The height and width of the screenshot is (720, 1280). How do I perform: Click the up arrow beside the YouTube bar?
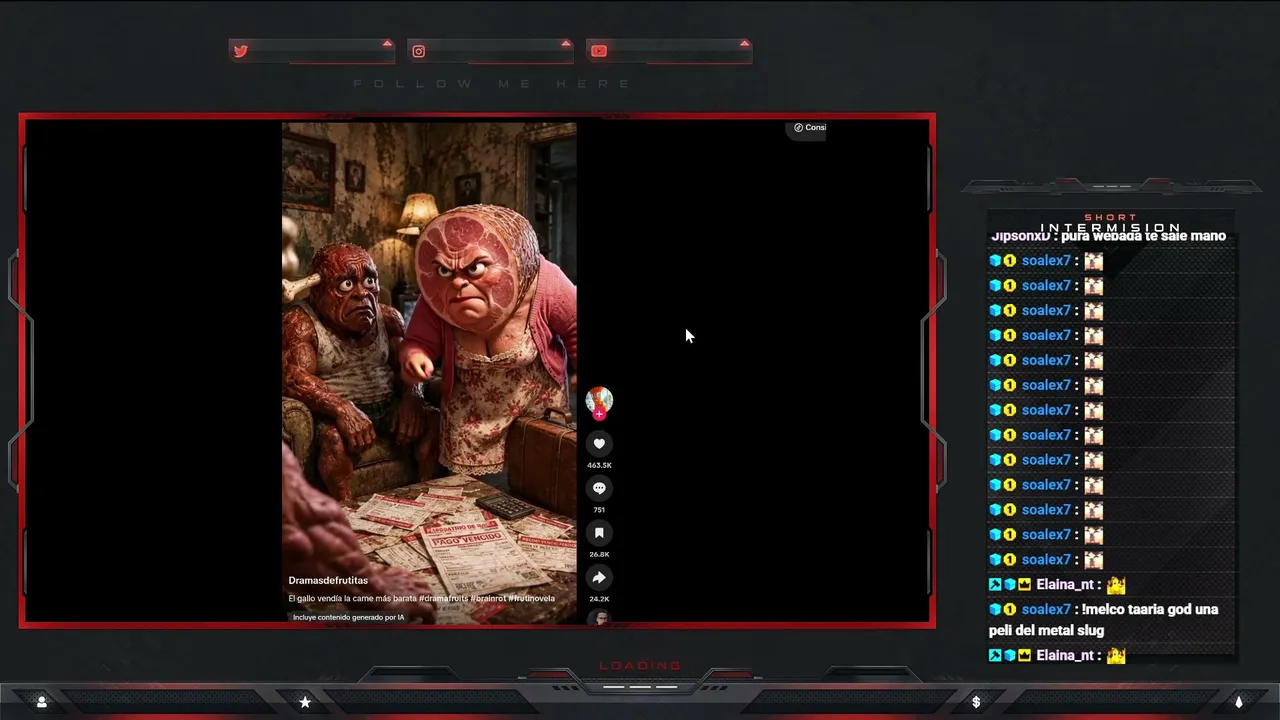tap(744, 44)
